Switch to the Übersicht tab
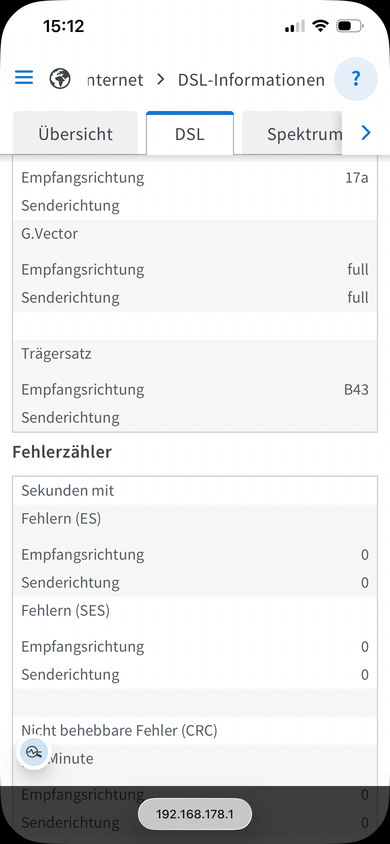The image size is (390, 844). click(x=75, y=133)
